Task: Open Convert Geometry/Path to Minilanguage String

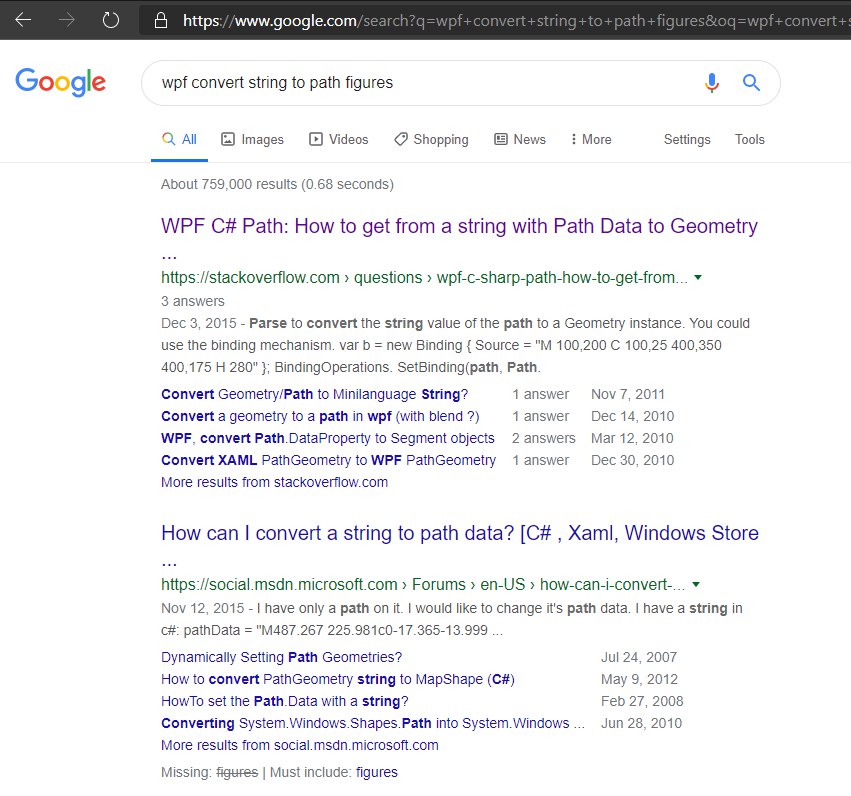Action: [x=314, y=394]
